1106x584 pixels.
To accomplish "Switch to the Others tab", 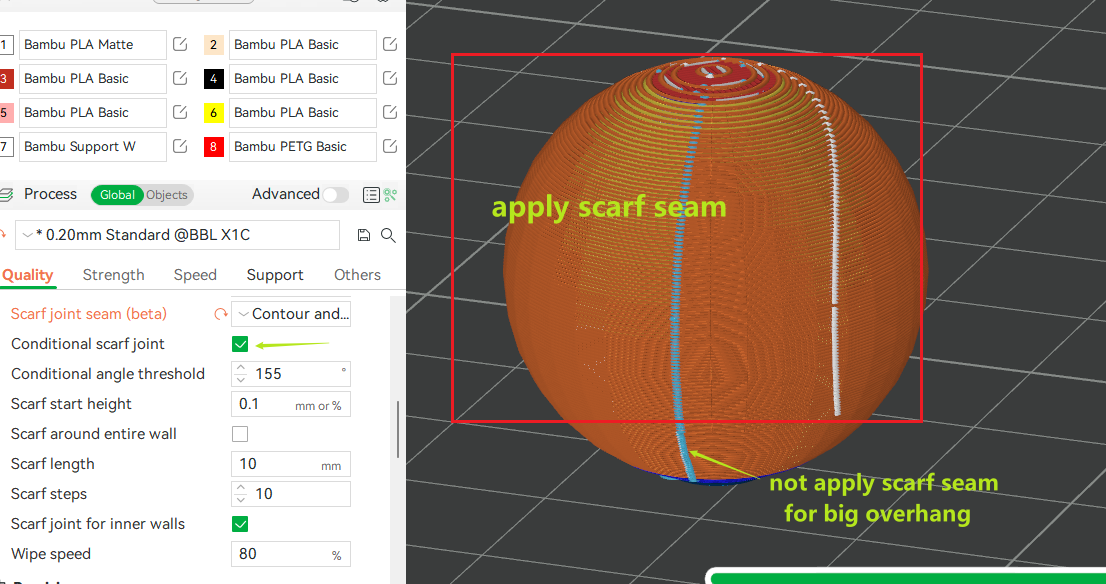I will (x=358, y=275).
